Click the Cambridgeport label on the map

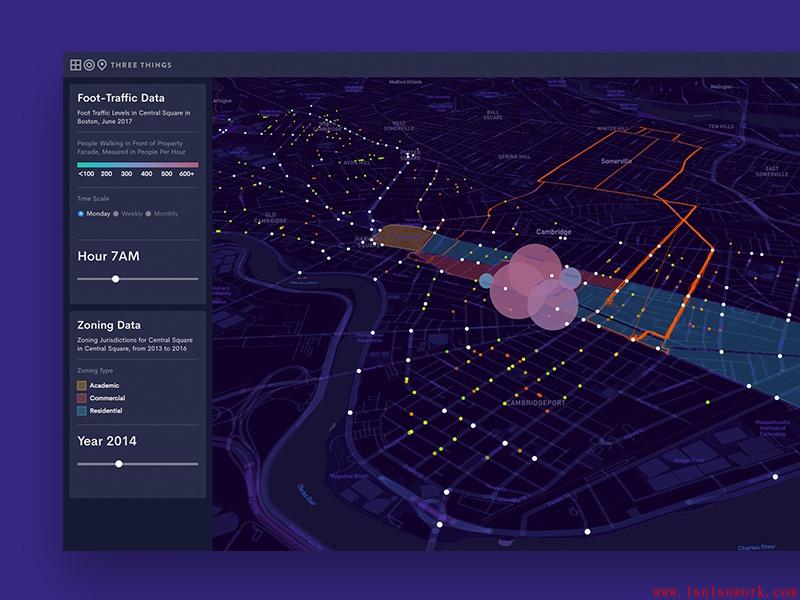[x=536, y=402]
